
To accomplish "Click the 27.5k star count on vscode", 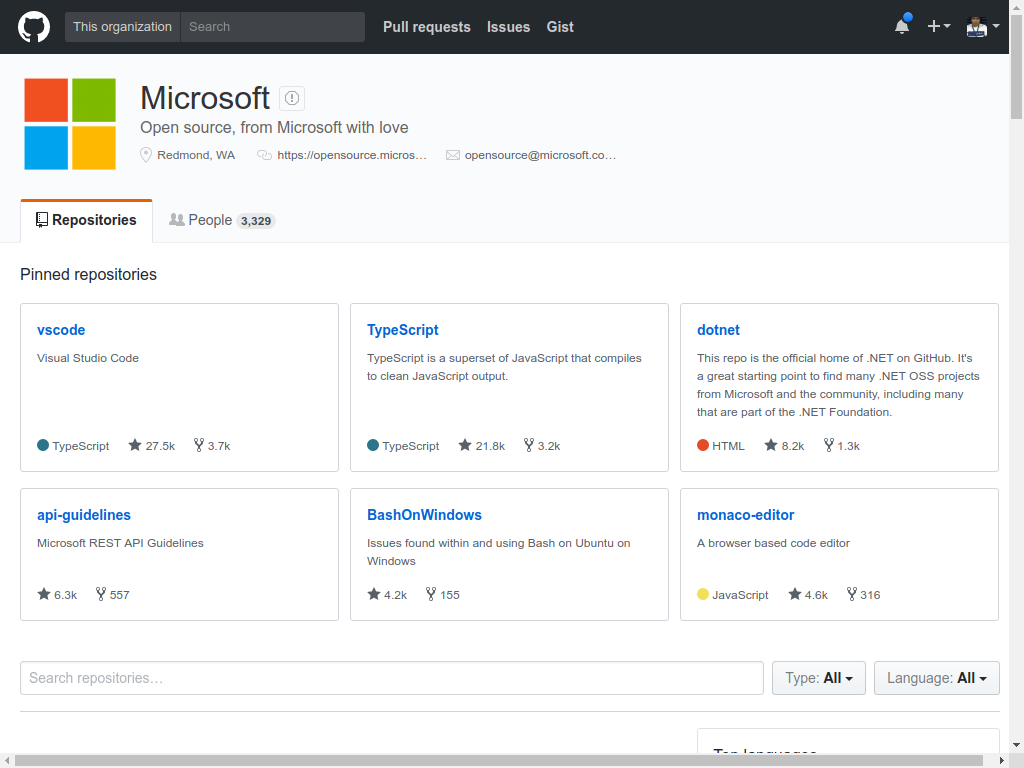I will [x=160, y=446].
